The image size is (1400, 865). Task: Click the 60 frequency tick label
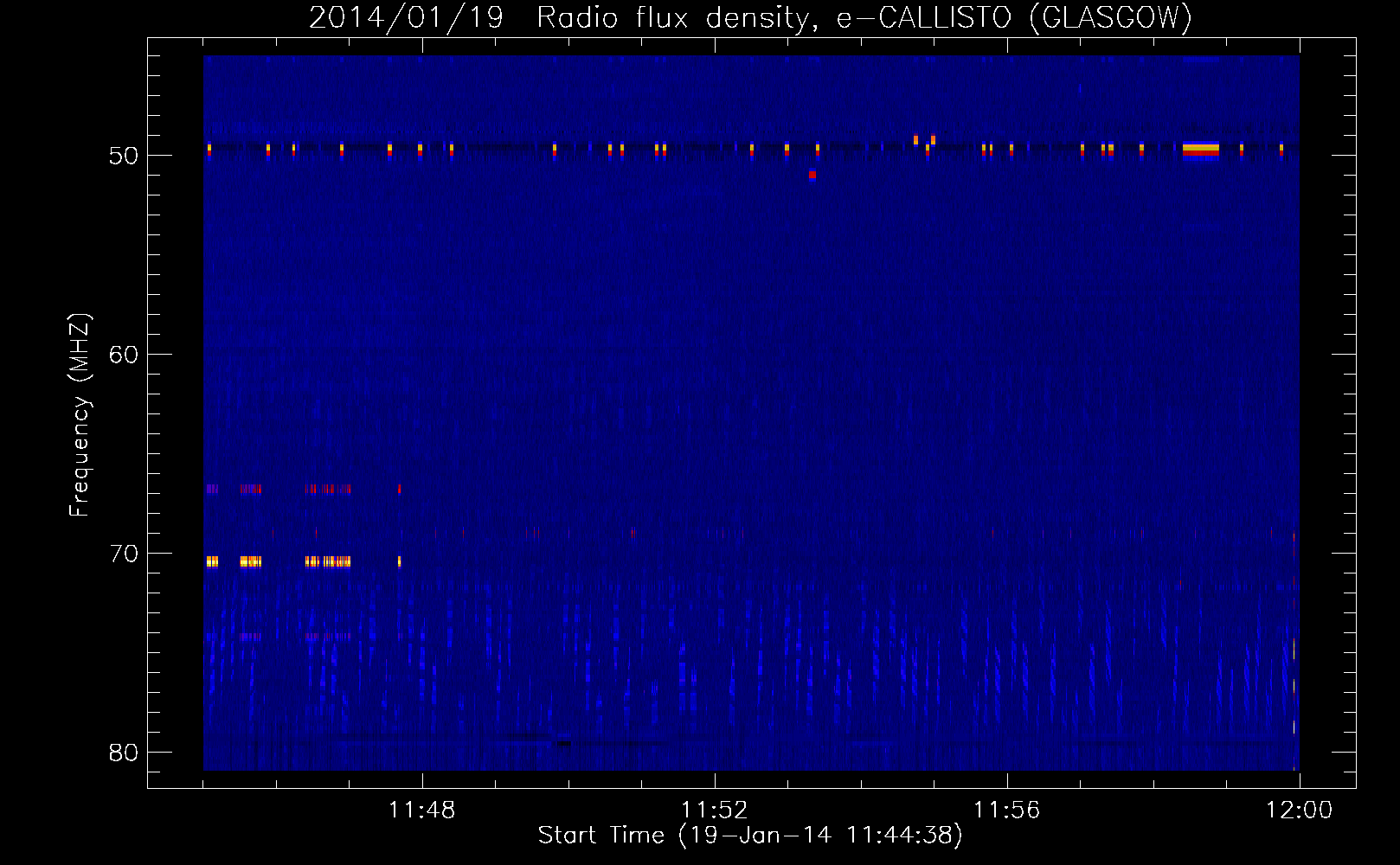coord(124,355)
